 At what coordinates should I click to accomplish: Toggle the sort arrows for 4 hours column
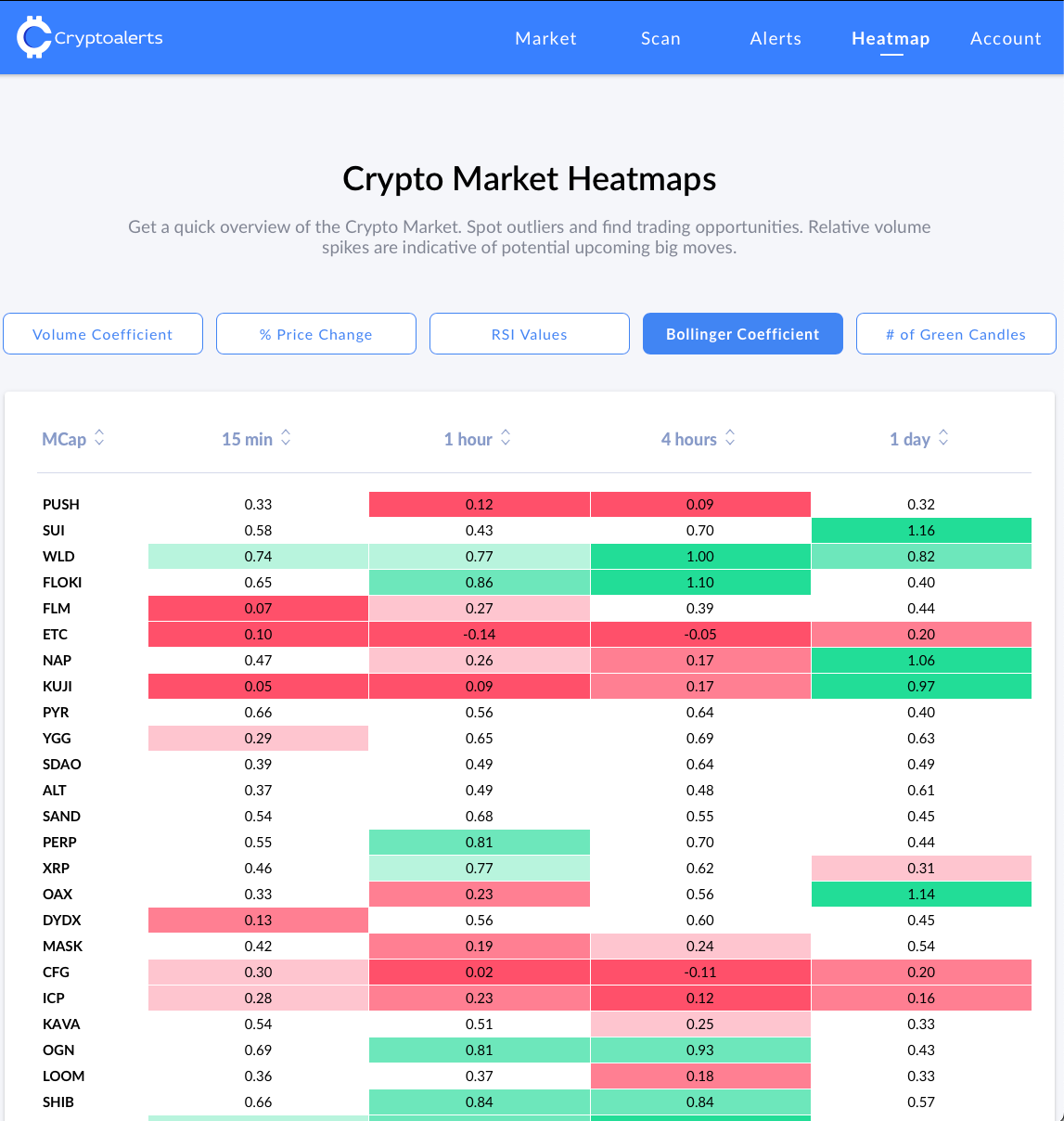[x=730, y=438]
